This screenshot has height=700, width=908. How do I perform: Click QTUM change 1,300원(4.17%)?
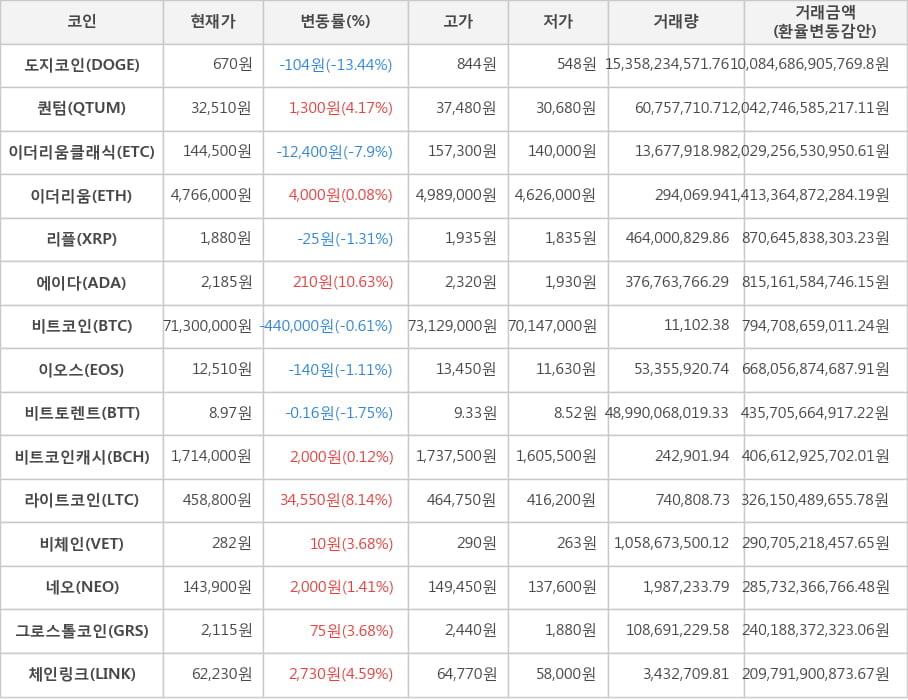(340, 108)
